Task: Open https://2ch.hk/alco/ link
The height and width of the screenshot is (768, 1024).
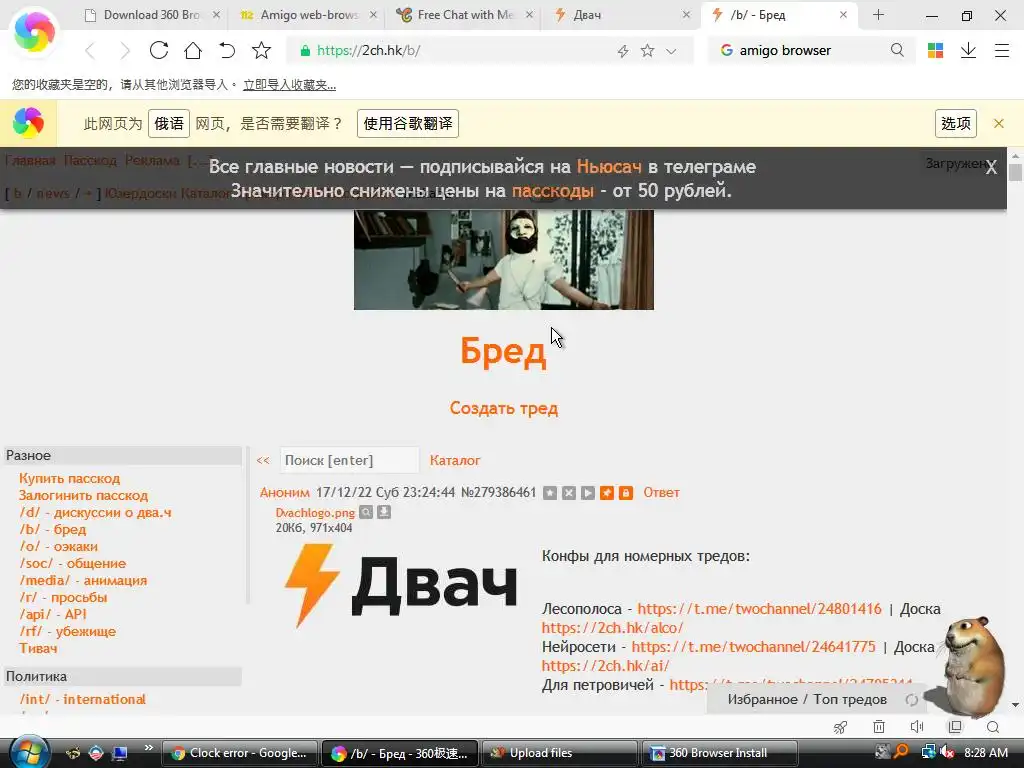Action: (612, 628)
